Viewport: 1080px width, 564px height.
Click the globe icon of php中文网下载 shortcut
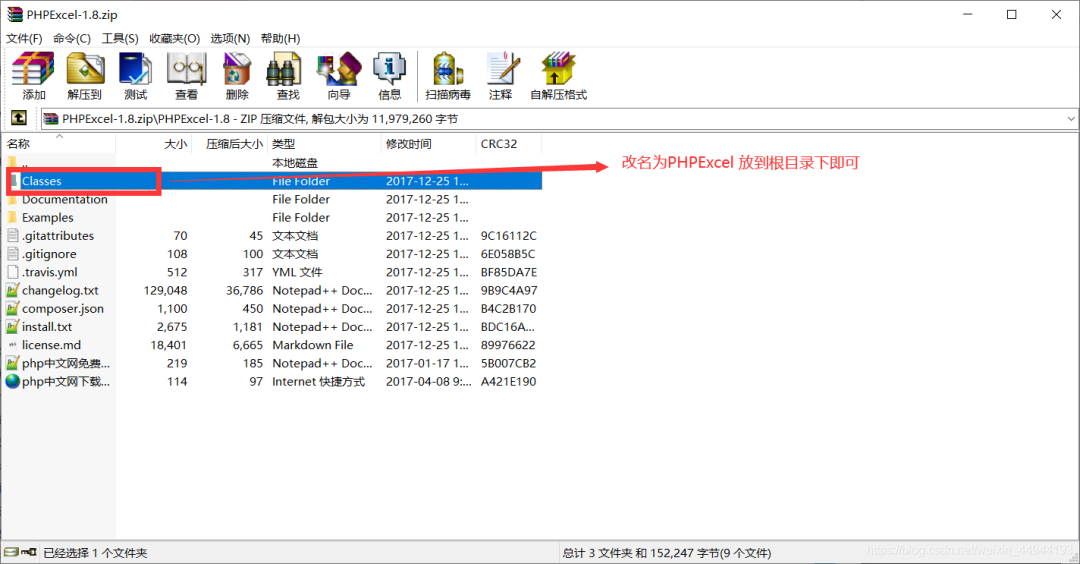coord(12,381)
